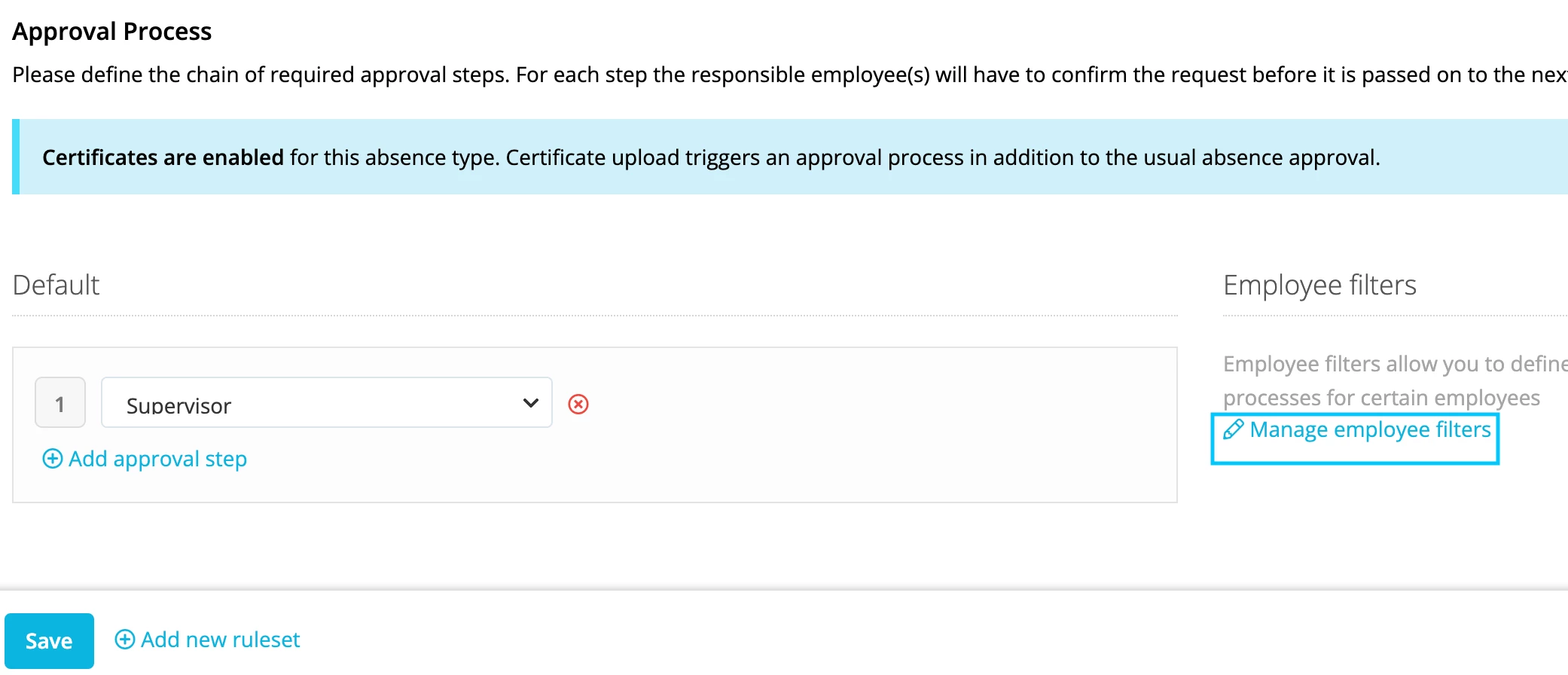Screen dimensions: 1568x675
Task: Click the bold 'Certificates are enabled' text
Action: pos(163,157)
